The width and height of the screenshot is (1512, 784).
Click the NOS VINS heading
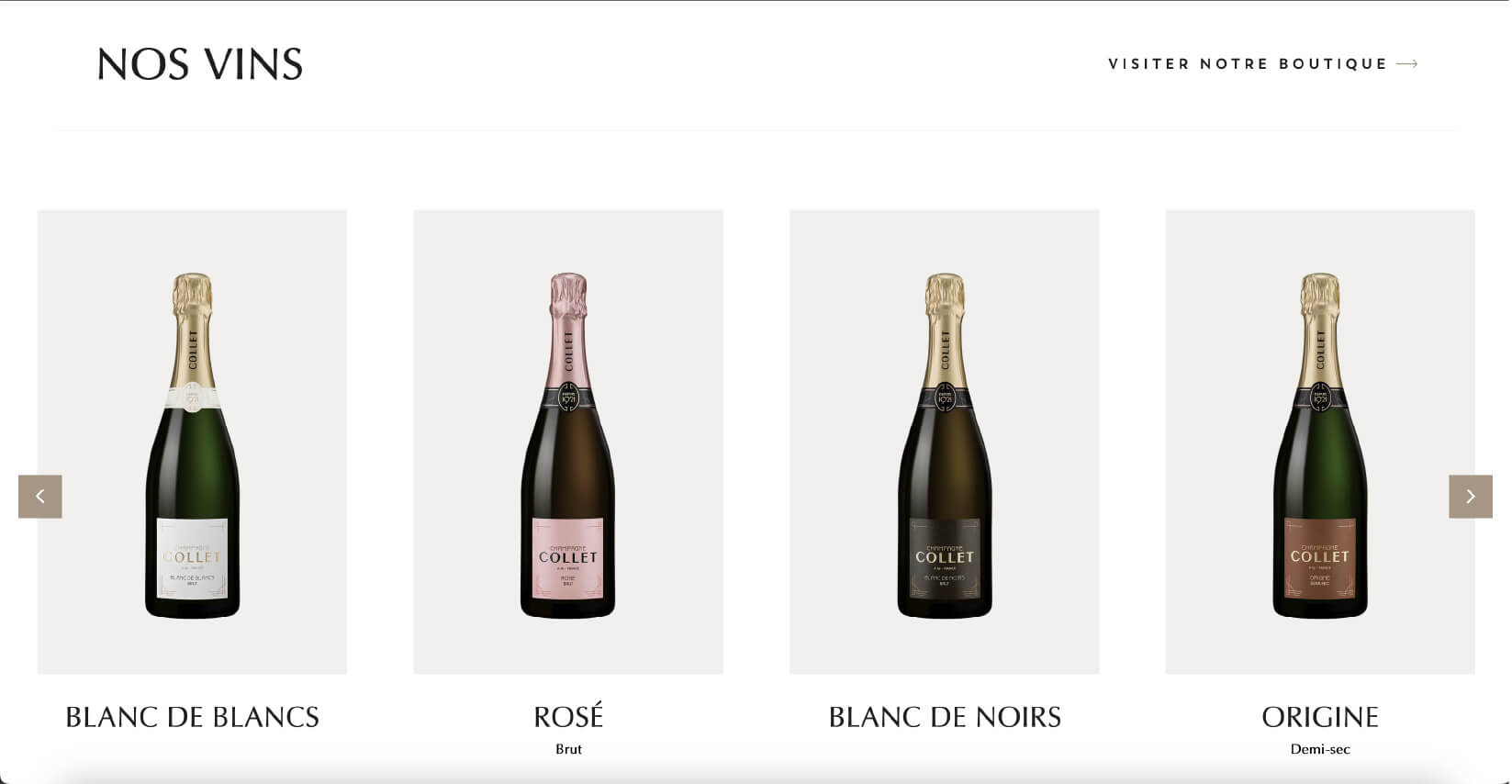pos(200,64)
